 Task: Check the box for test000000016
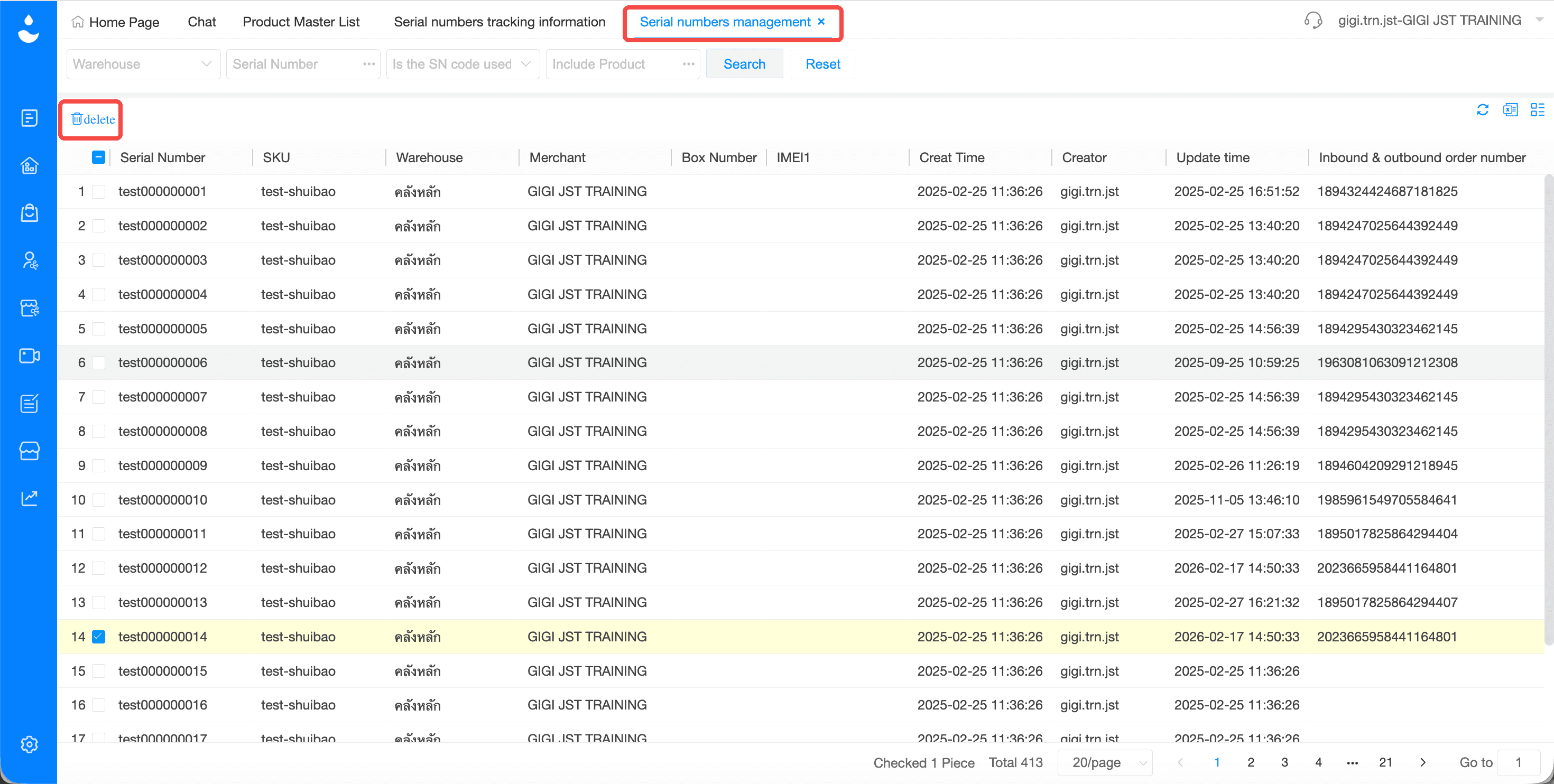98,705
